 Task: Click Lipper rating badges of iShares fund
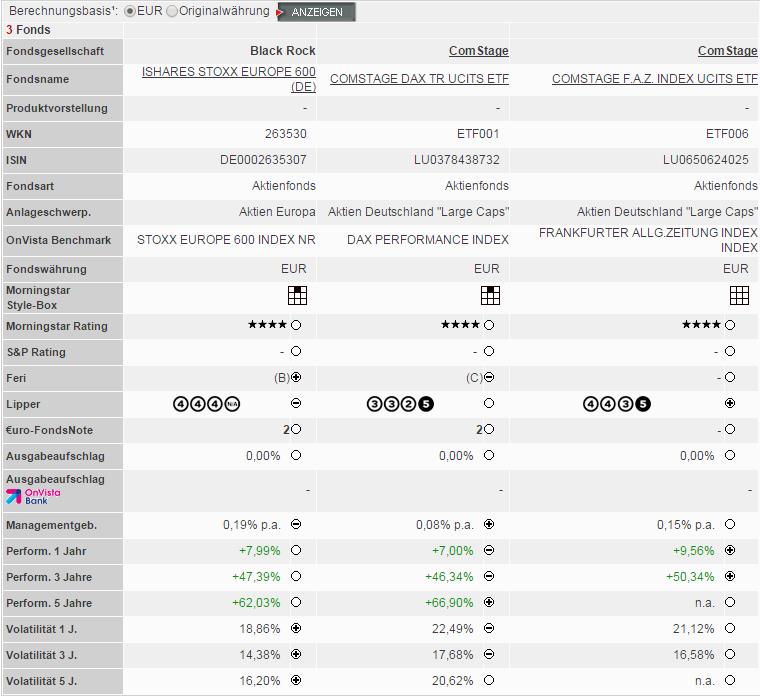[206, 404]
